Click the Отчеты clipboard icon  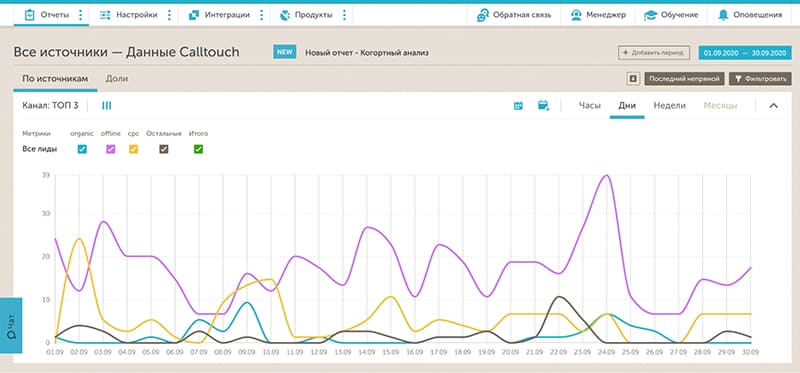click(x=29, y=15)
